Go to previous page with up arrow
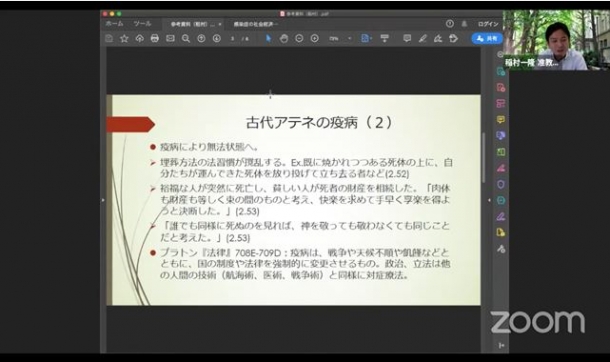This screenshot has height=362, width=610. coord(201,38)
